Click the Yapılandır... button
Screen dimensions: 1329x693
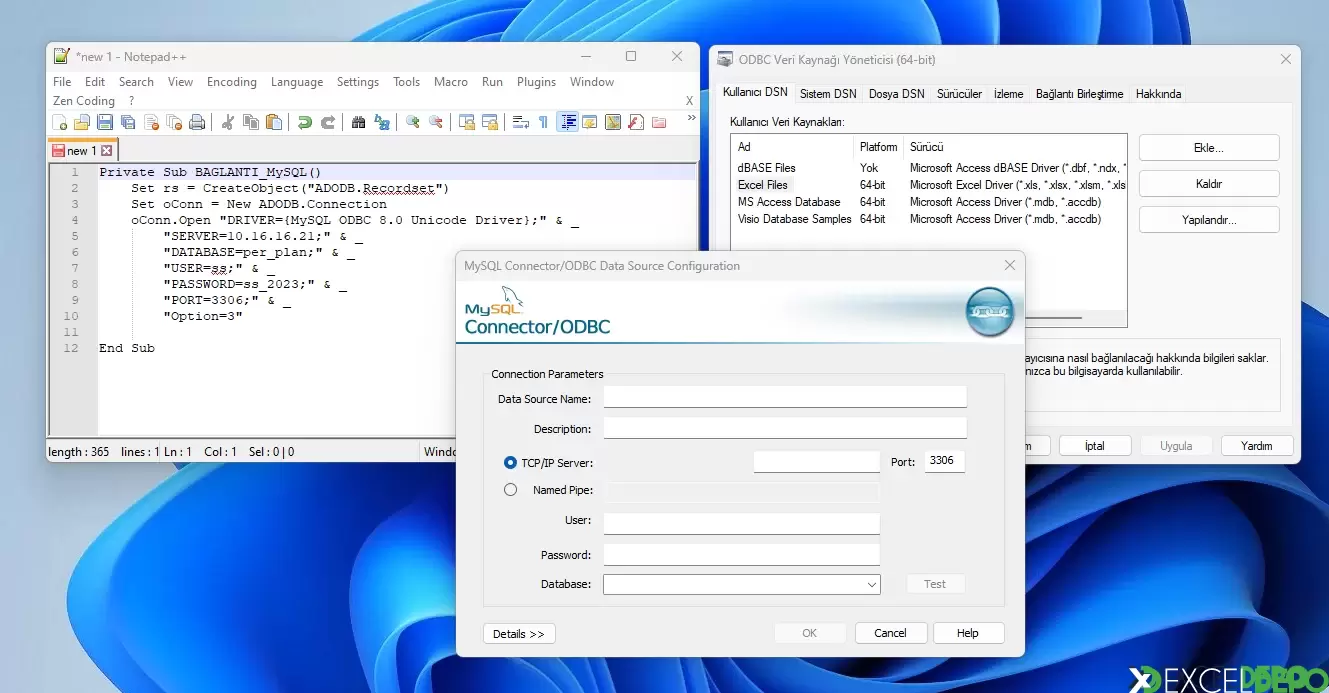(x=1209, y=220)
